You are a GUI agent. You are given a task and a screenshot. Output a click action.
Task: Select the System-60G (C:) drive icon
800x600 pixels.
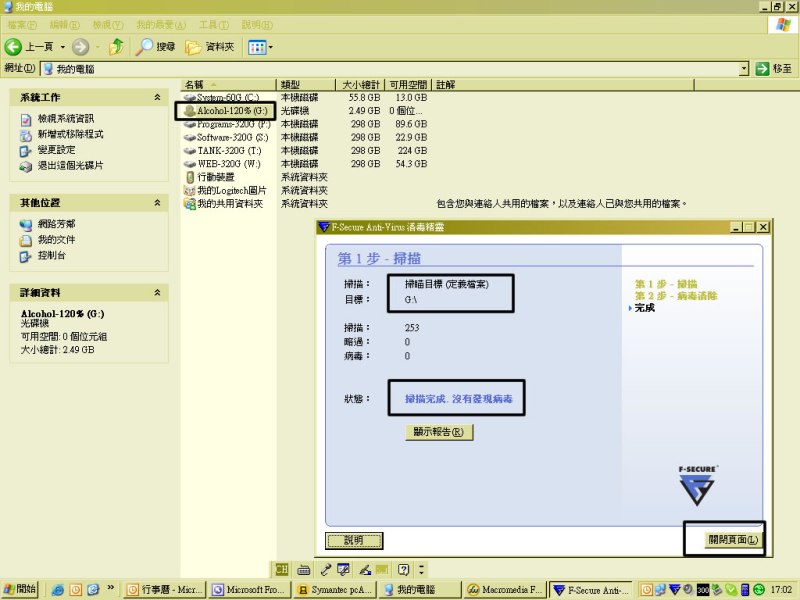pyautogui.click(x=190, y=97)
